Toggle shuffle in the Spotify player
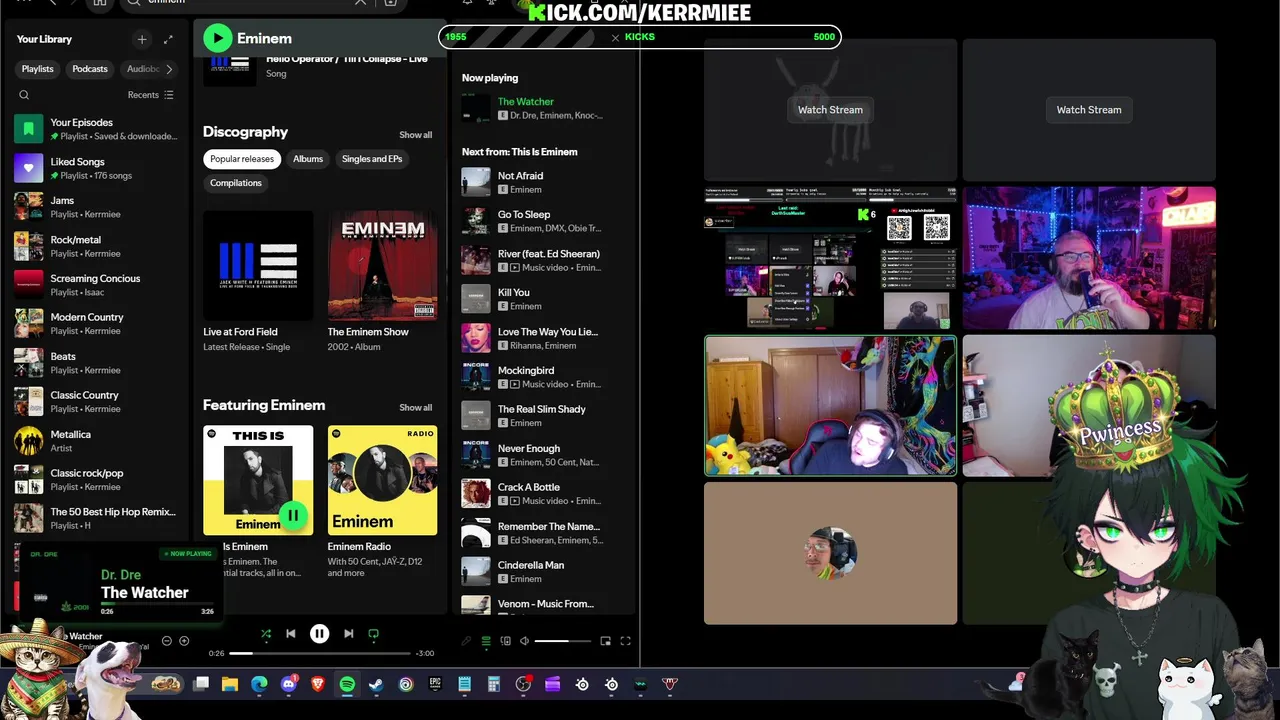Screen dimensions: 1280x720 click(x=266, y=633)
